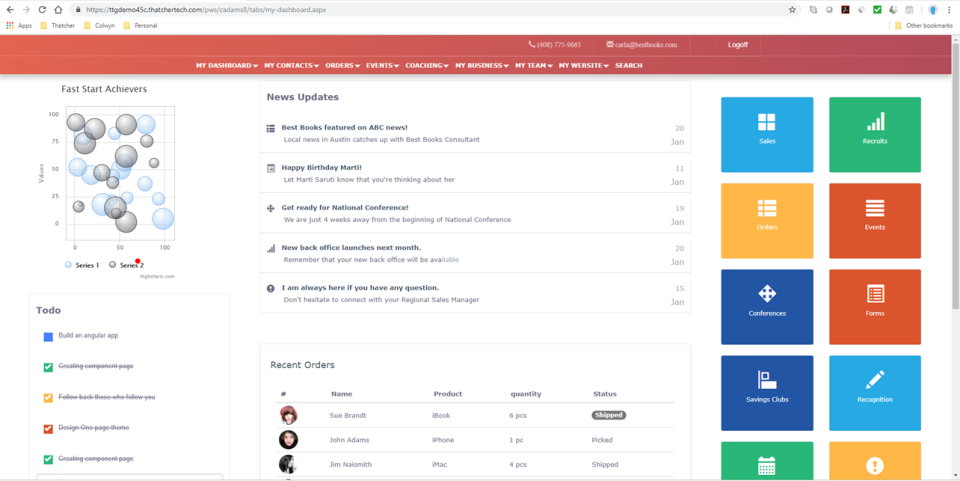
Task: Open the Savings Clubs tile
Action: click(x=767, y=393)
